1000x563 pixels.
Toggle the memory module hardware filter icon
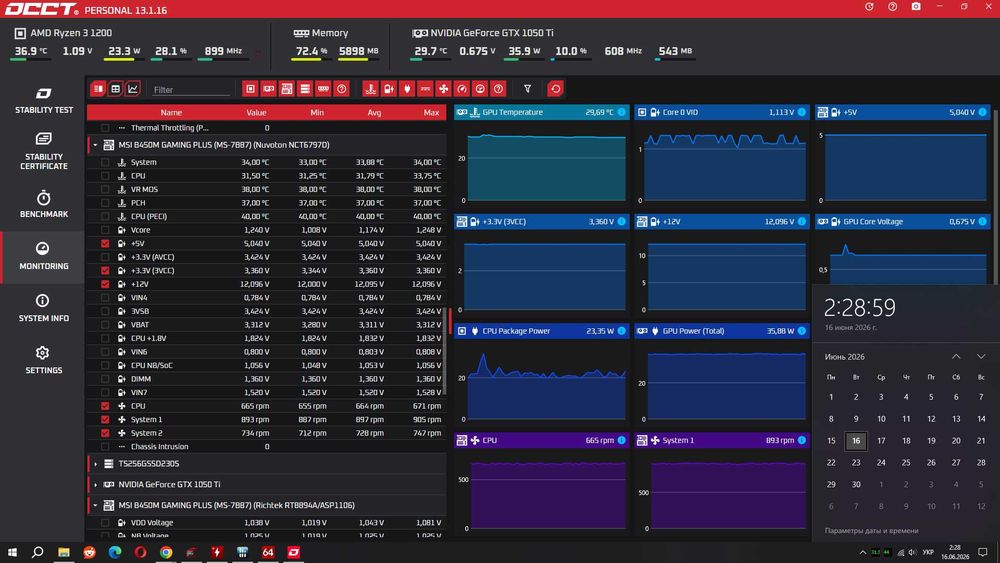[x=323, y=89]
